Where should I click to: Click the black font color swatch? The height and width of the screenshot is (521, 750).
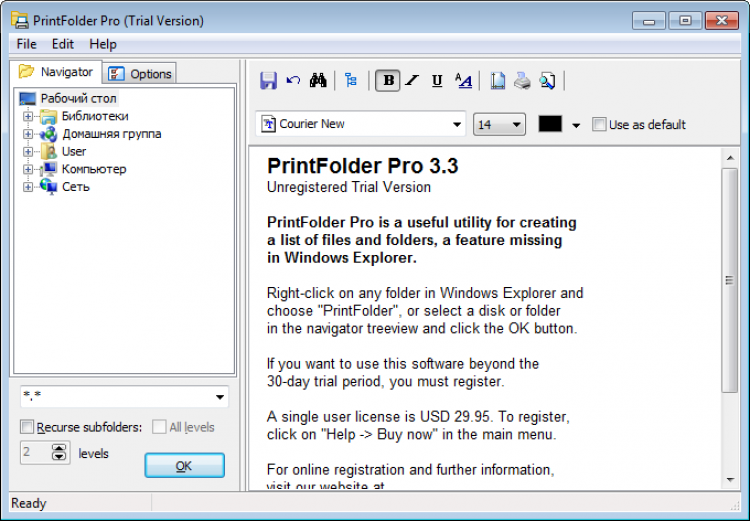[x=550, y=124]
